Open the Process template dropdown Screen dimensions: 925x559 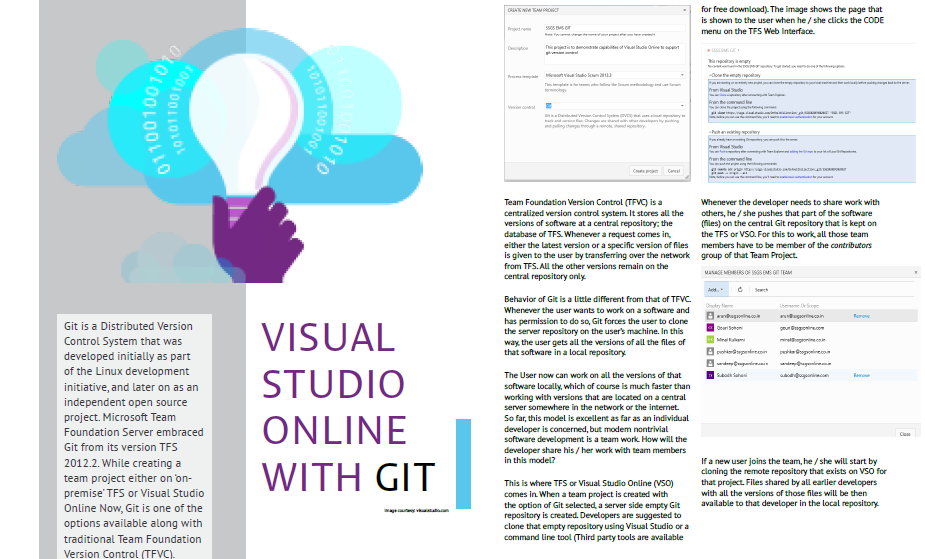pyautogui.click(x=614, y=75)
